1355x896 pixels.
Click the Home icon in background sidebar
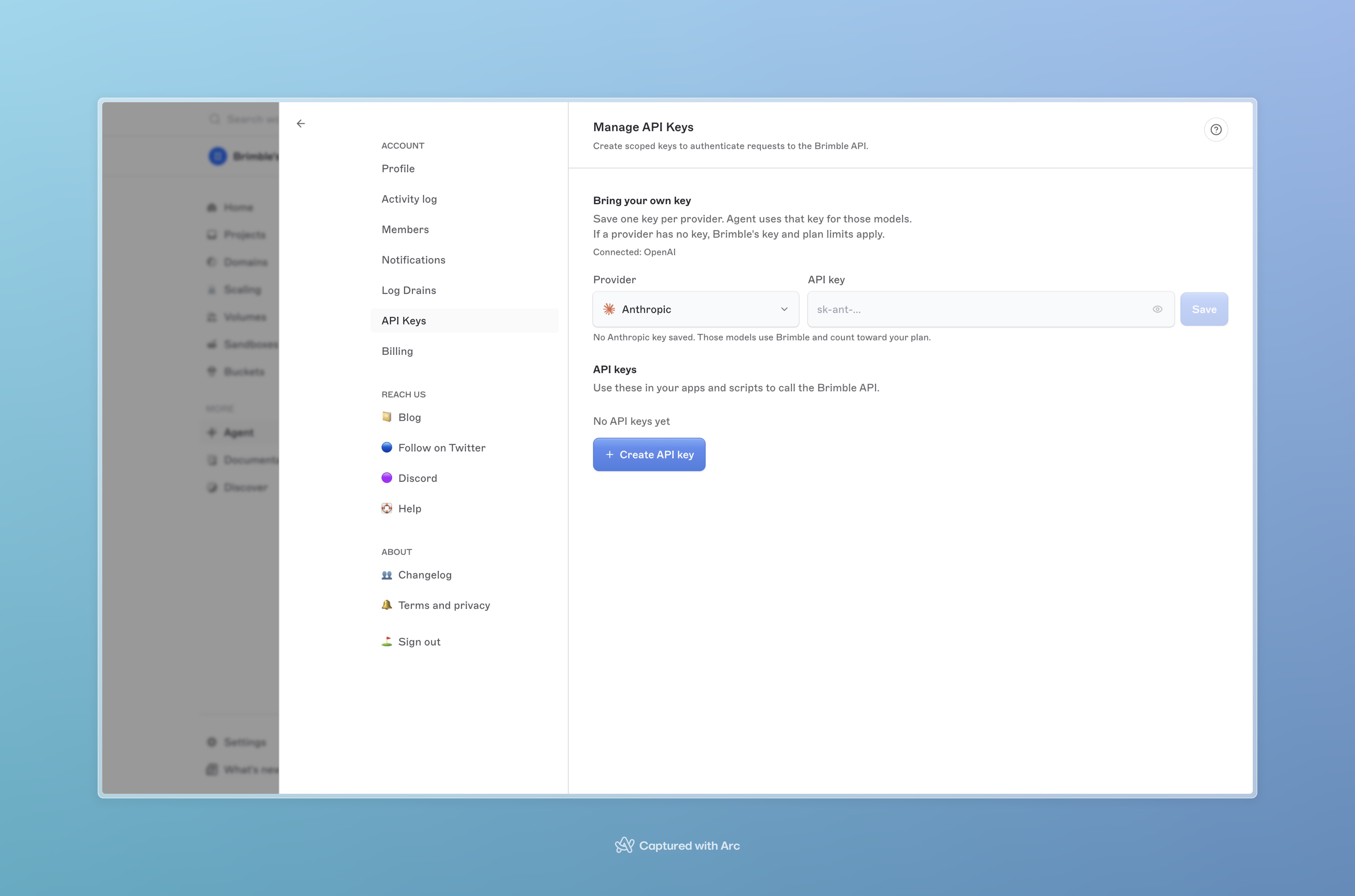tap(212, 207)
